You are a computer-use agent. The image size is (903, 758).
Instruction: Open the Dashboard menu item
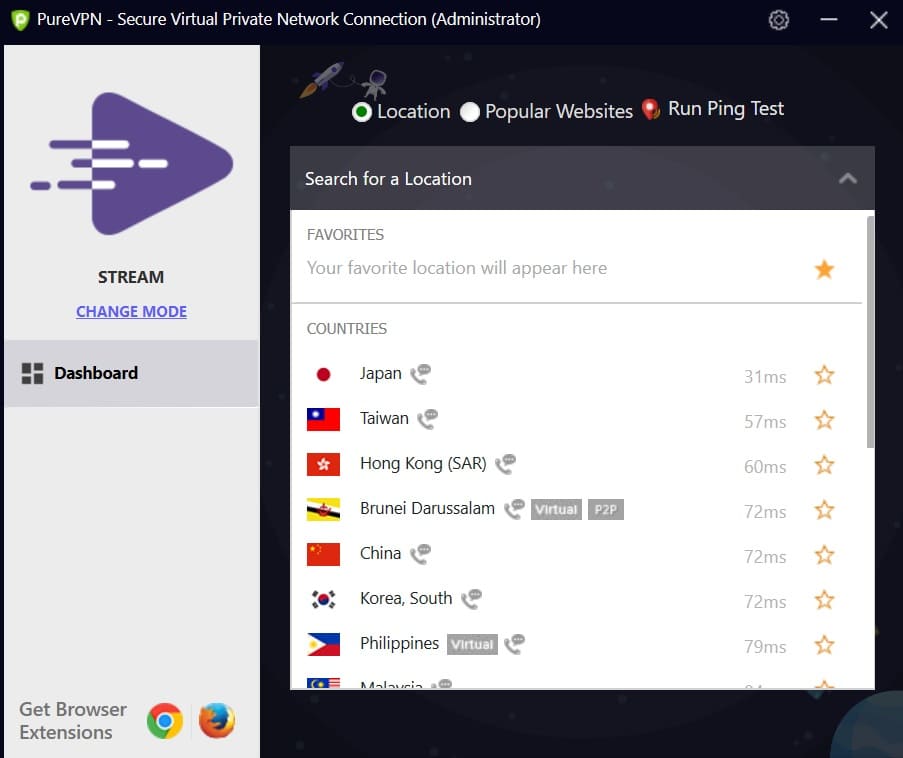132,373
